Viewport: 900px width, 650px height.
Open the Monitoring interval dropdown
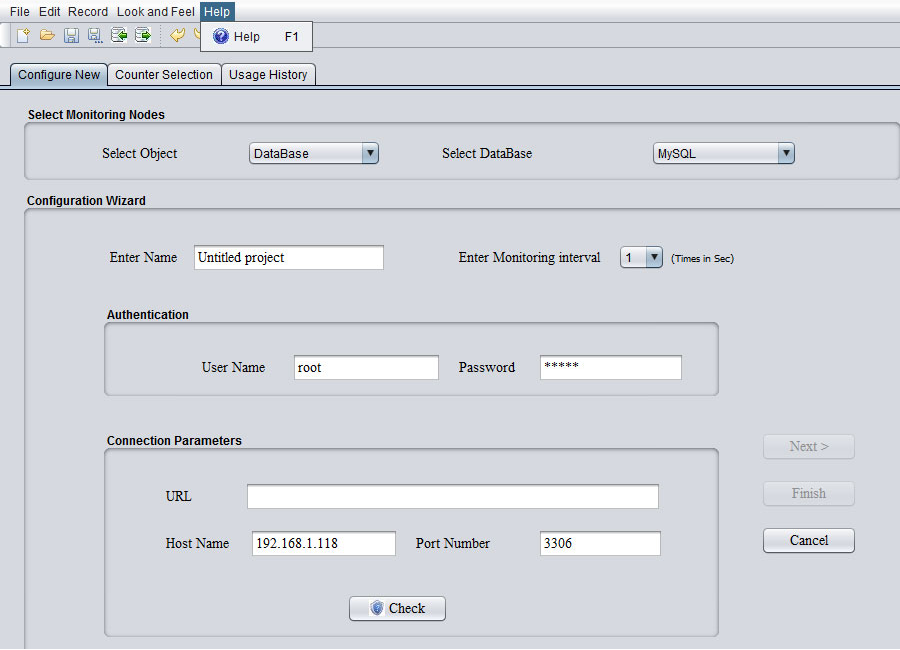coord(641,257)
